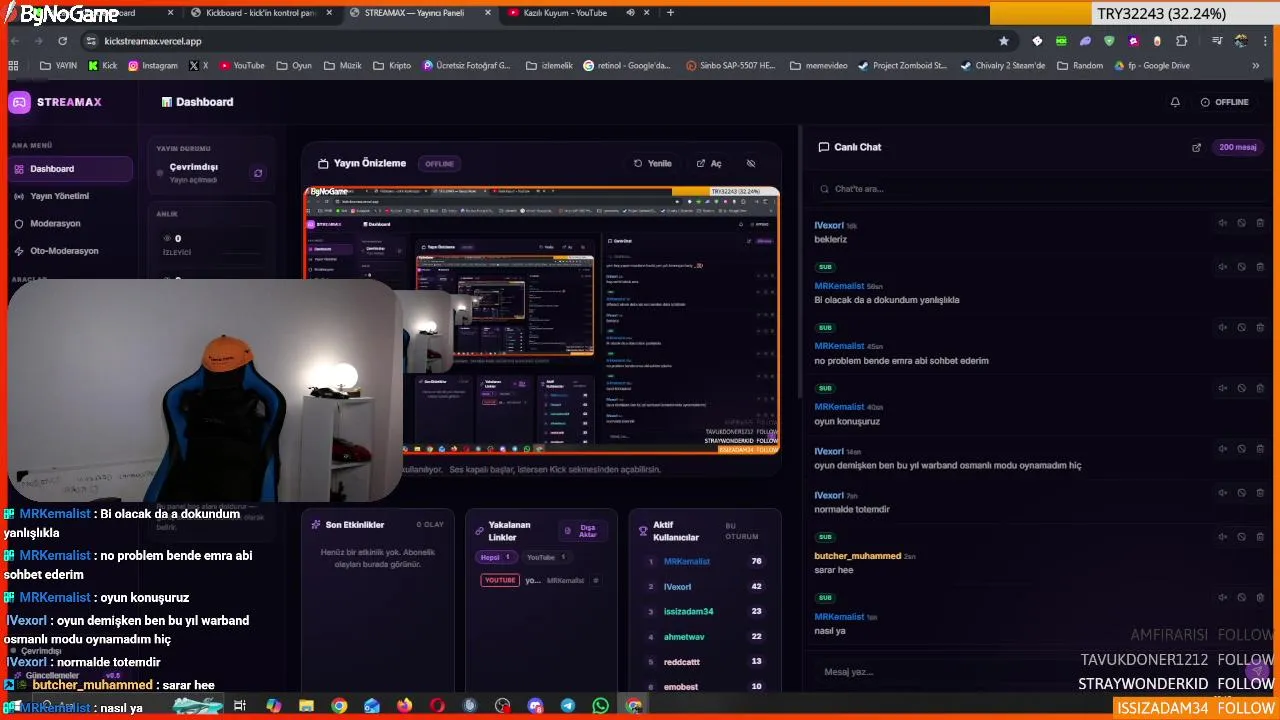Filter captured links by YouTube

(x=546, y=557)
